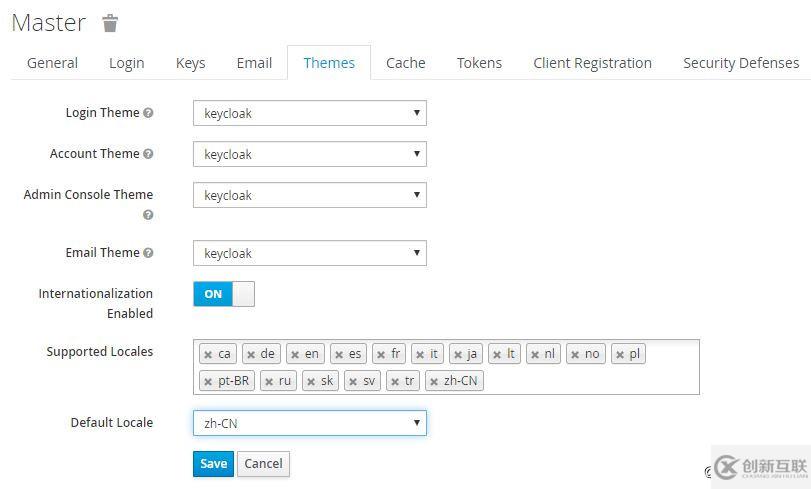Open the Login Theme dropdown

point(309,113)
